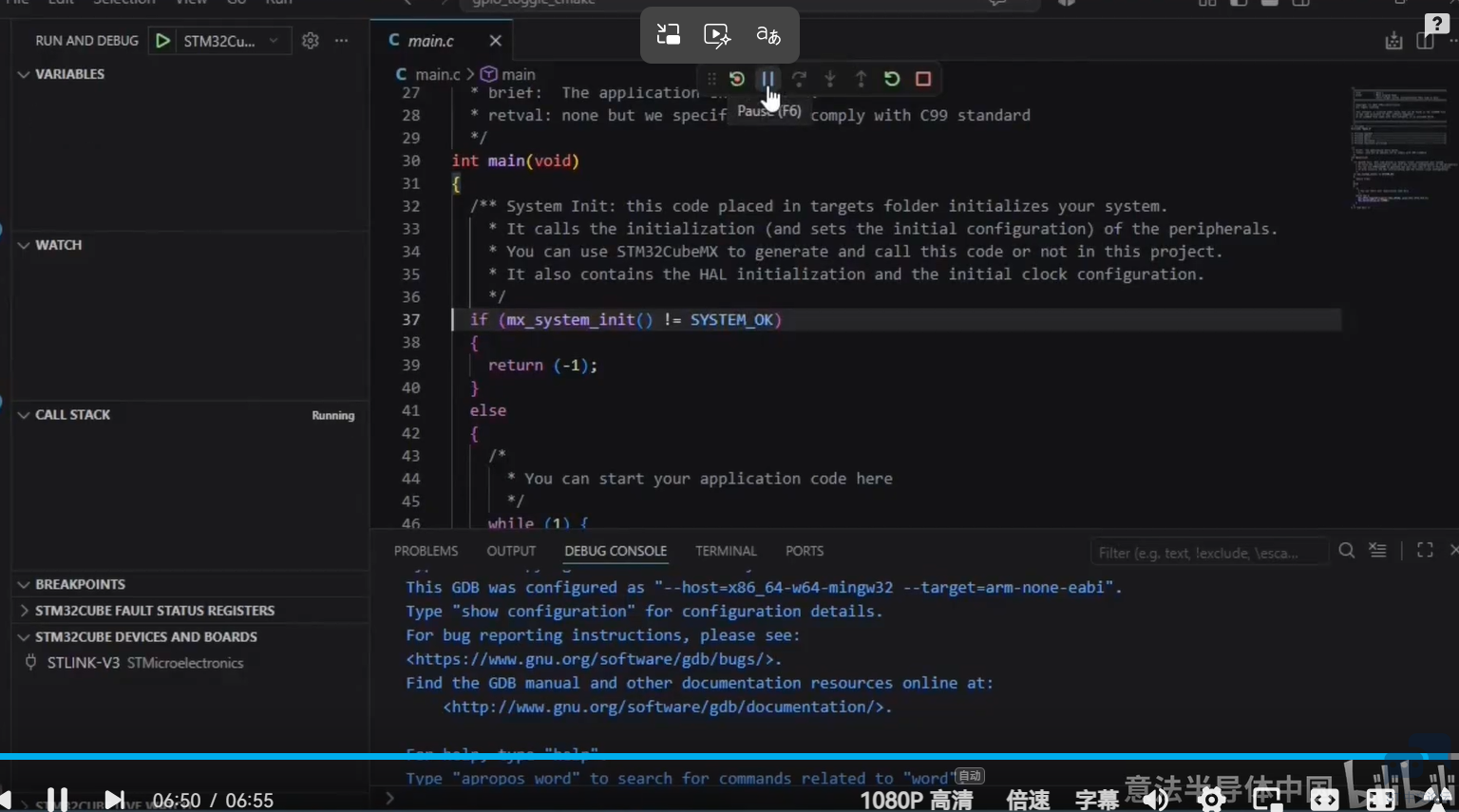The height and width of the screenshot is (812, 1459).
Task: Switch to the OUTPUT panel tab
Action: [511, 551]
